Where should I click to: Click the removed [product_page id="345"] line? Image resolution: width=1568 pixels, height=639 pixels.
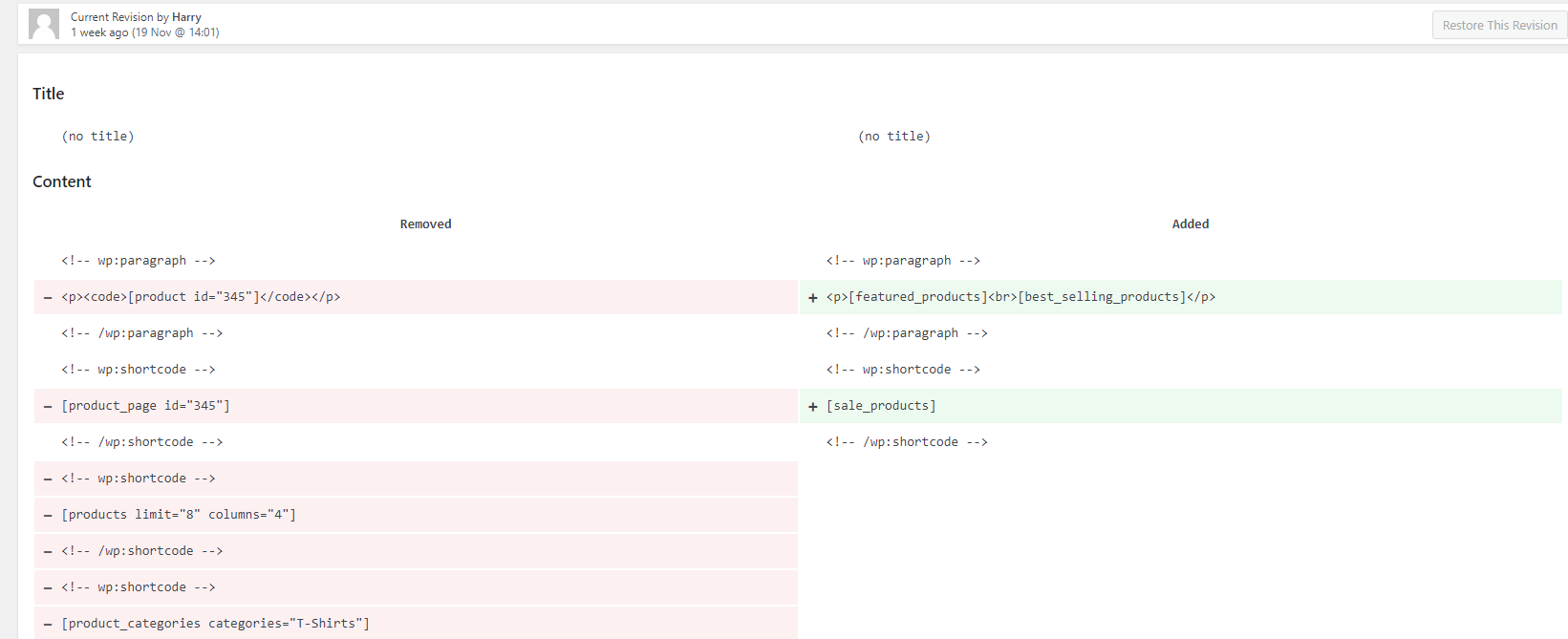pos(145,406)
